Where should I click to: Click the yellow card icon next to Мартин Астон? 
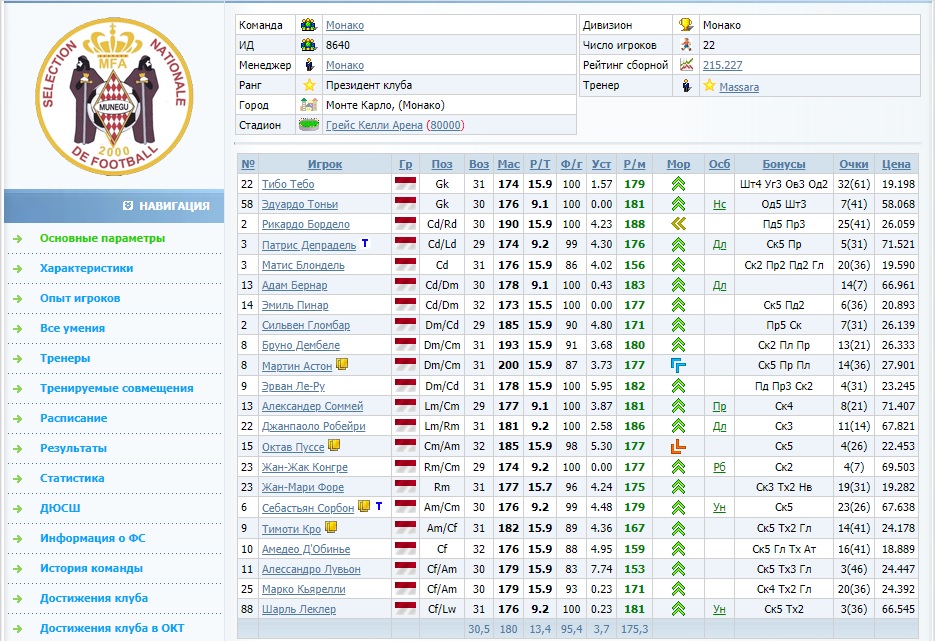(x=342, y=365)
